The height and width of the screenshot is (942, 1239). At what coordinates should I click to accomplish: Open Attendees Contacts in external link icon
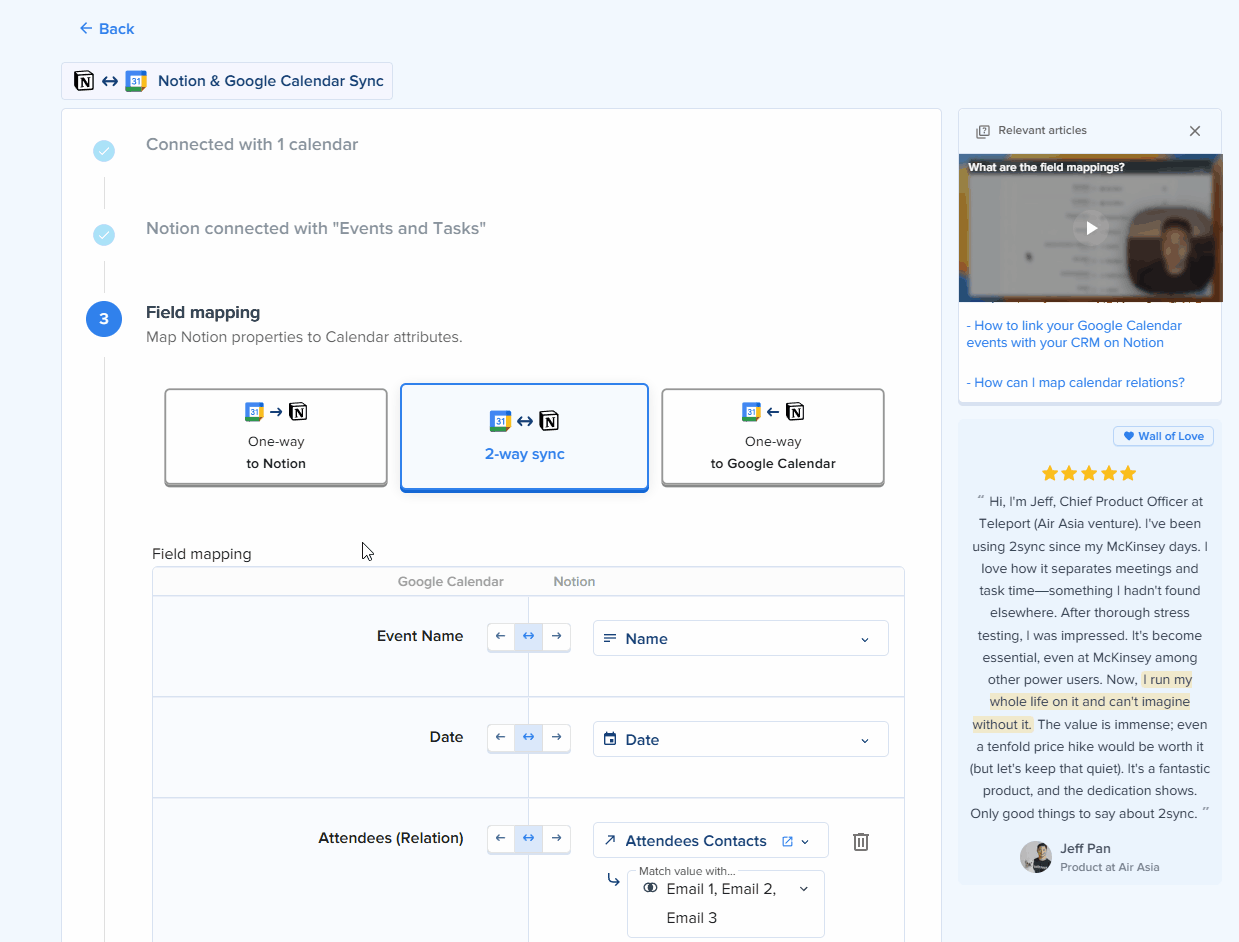(x=787, y=841)
